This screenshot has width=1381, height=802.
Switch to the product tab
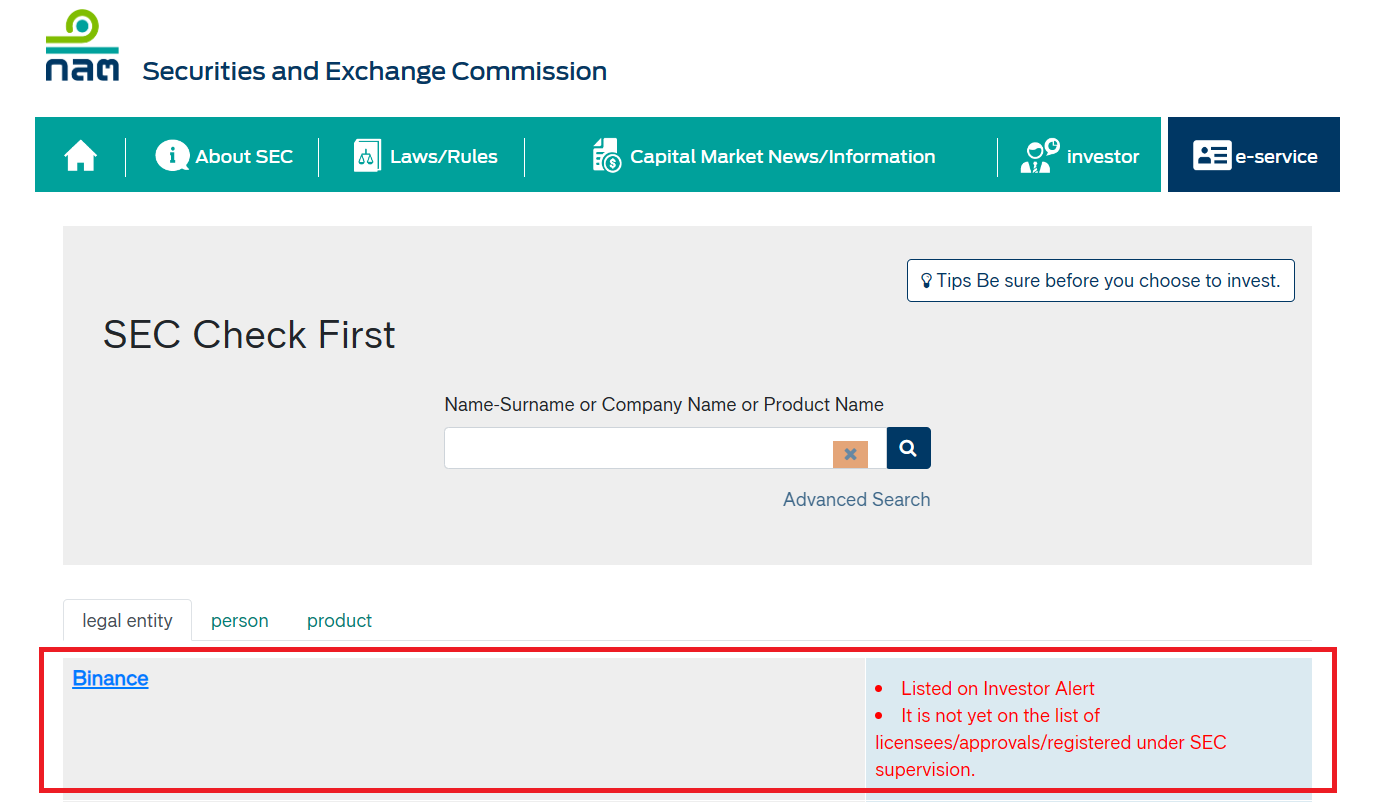click(339, 621)
